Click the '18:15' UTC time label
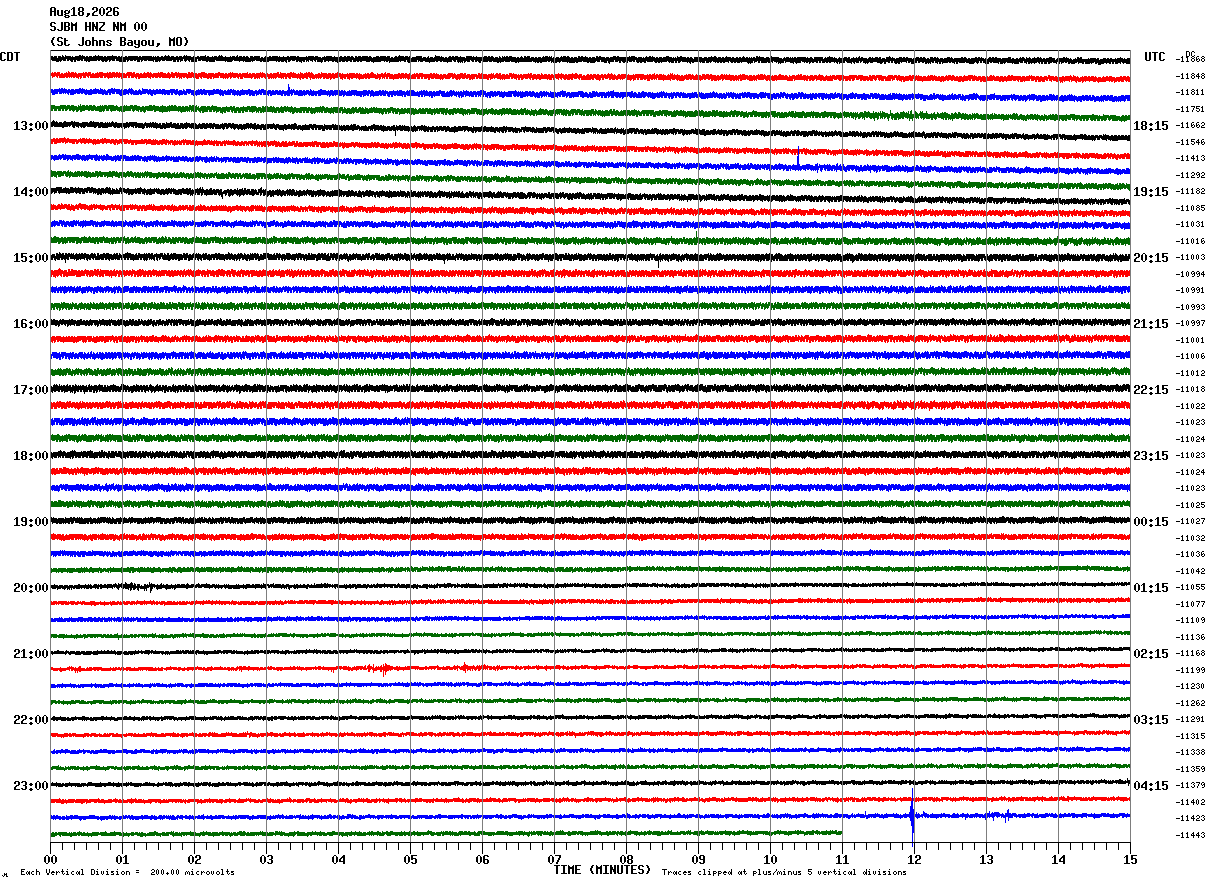 1151,126
